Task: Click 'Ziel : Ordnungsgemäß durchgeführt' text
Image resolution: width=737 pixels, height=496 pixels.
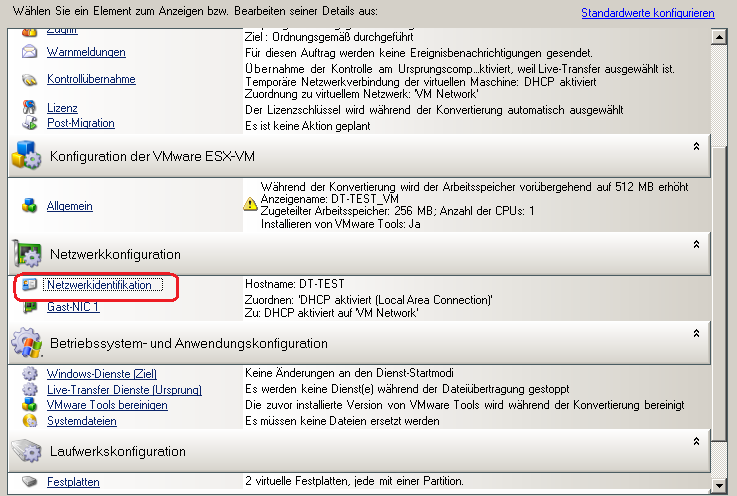Action: pos(329,37)
